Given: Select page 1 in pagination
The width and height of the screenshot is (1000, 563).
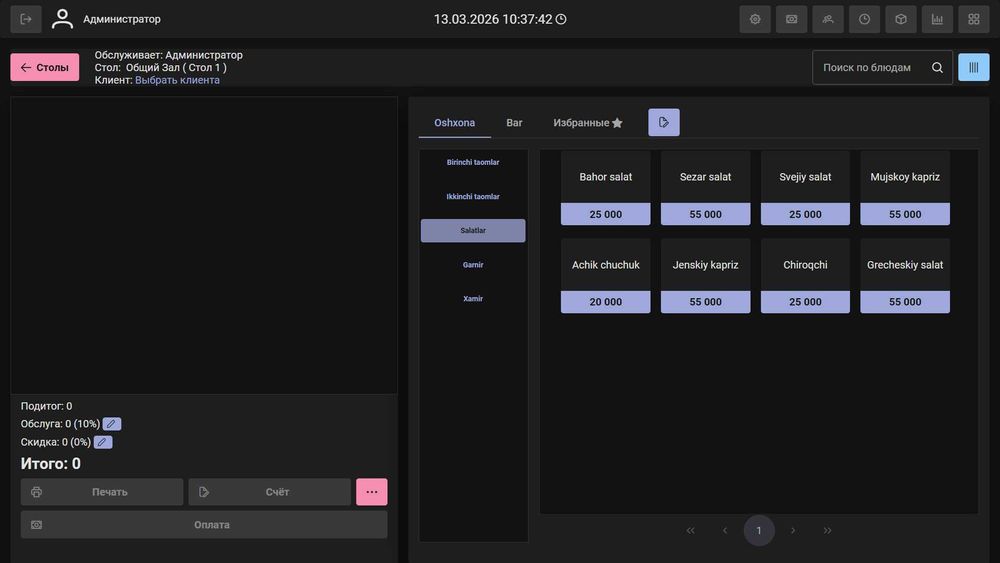Looking at the screenshot, I should pyautogui.click(x=759, y=530).
